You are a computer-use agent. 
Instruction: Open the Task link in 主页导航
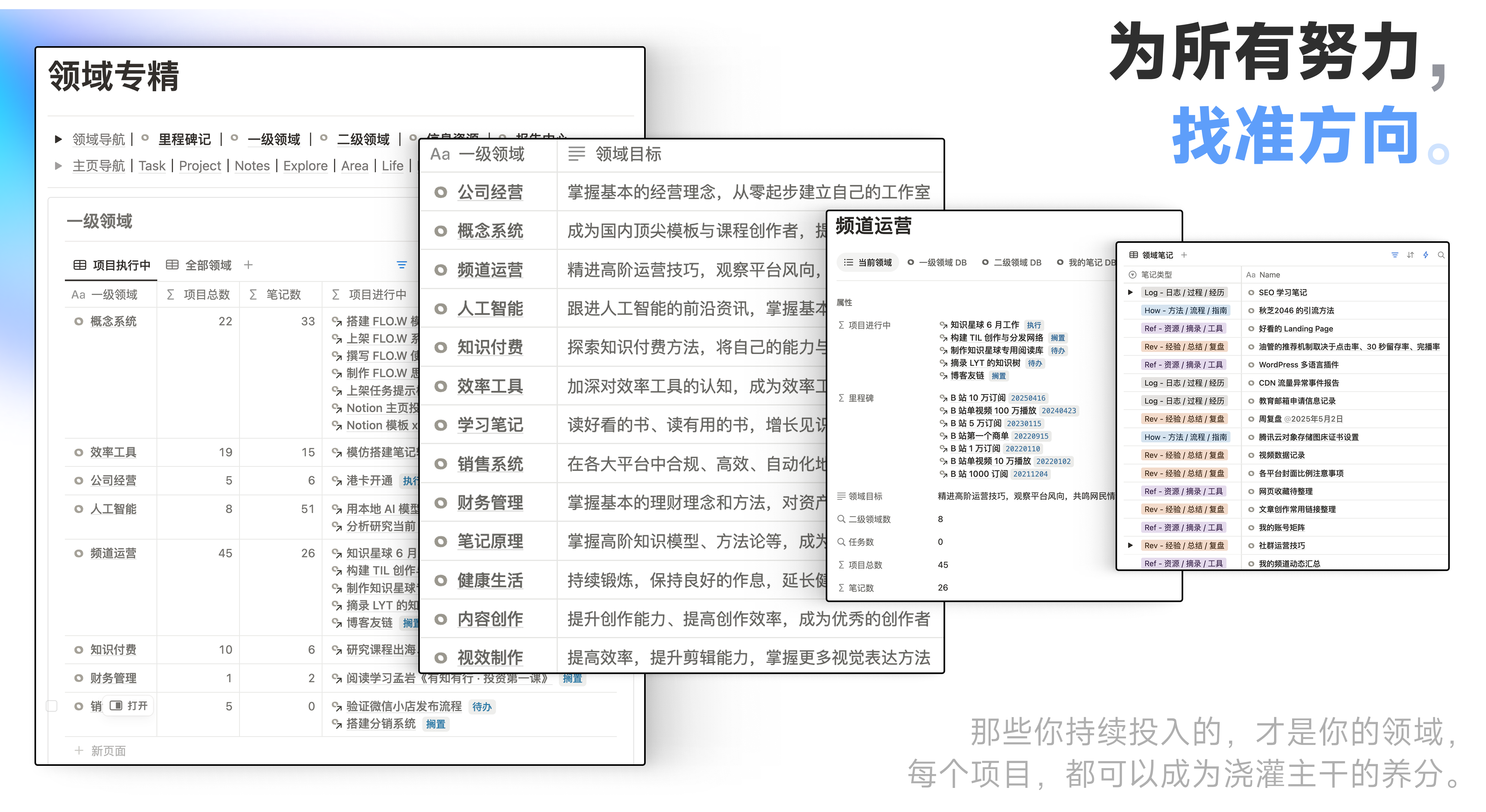[152, 166]
